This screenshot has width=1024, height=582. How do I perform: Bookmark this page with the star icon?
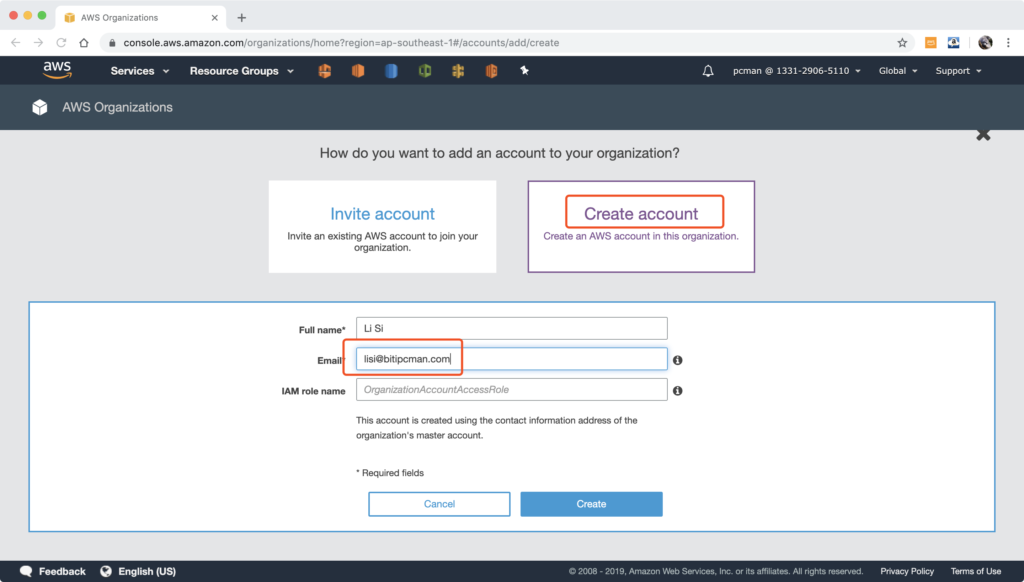(902, 42)
